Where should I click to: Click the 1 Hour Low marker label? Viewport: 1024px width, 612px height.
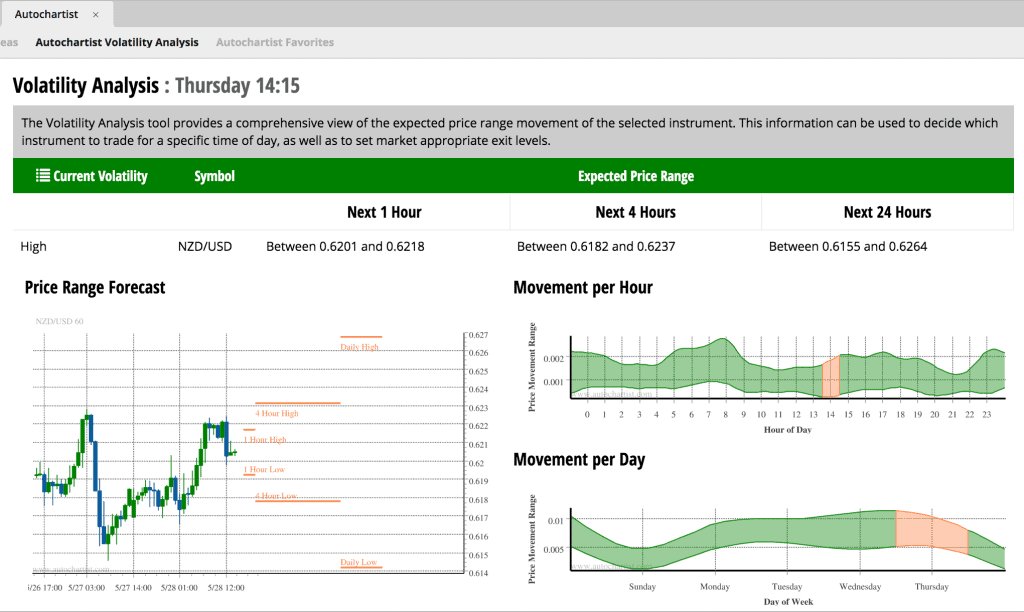[264, 469]
